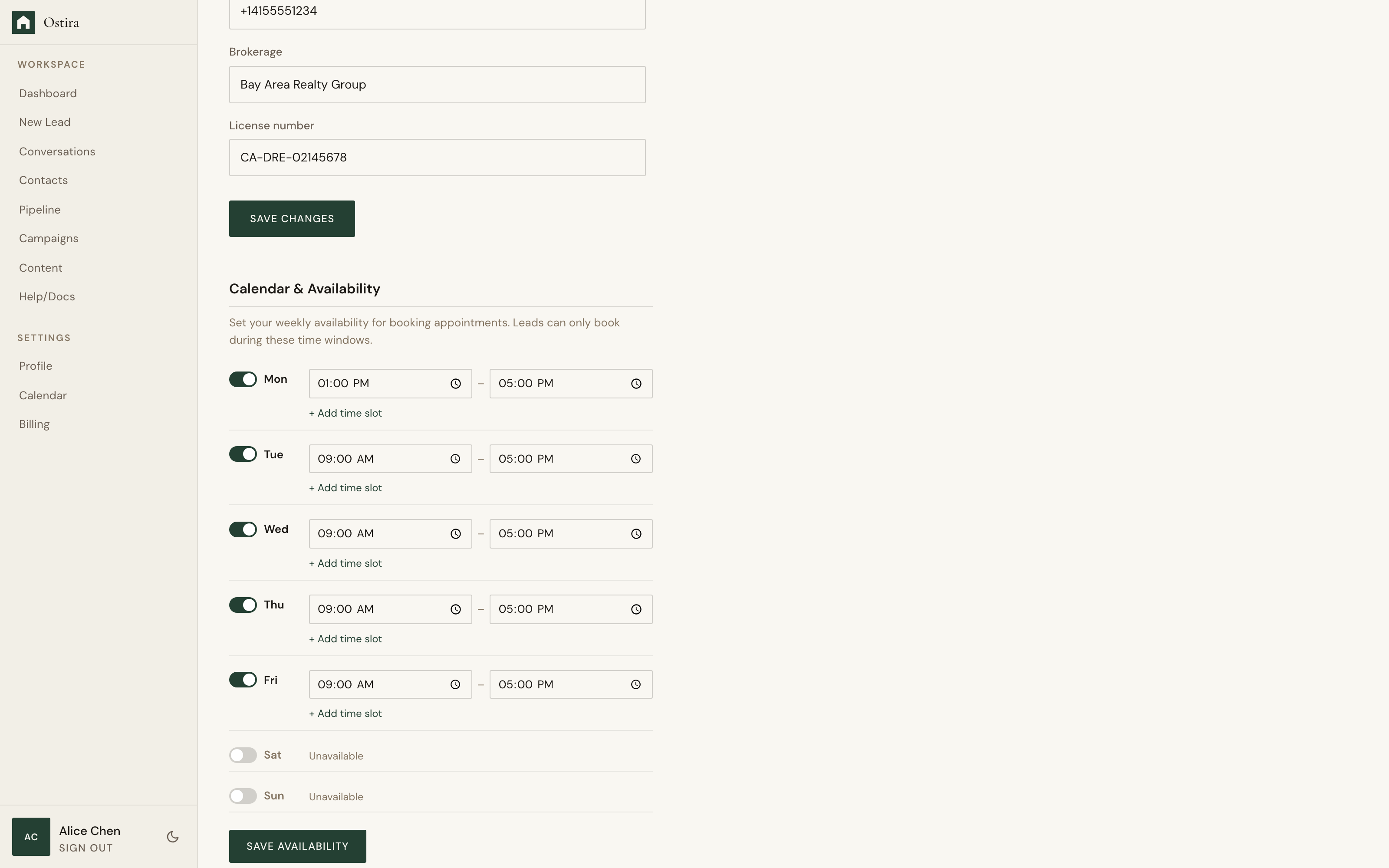The image size is (1389, 868).
Task: Click the Ostira home logo icon
Action: [x=23, y=22]
